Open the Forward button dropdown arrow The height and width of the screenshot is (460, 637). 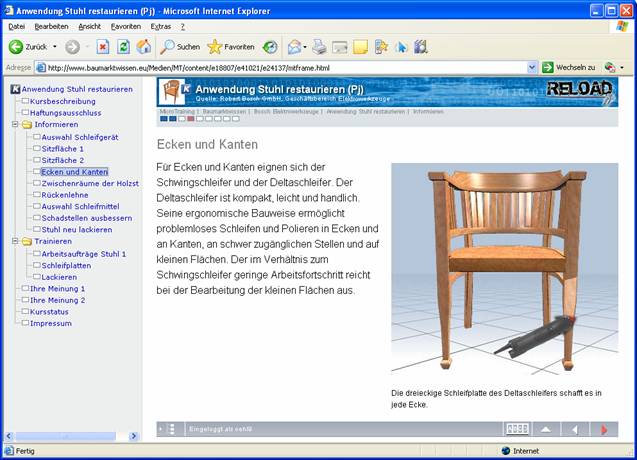[87, 47]
